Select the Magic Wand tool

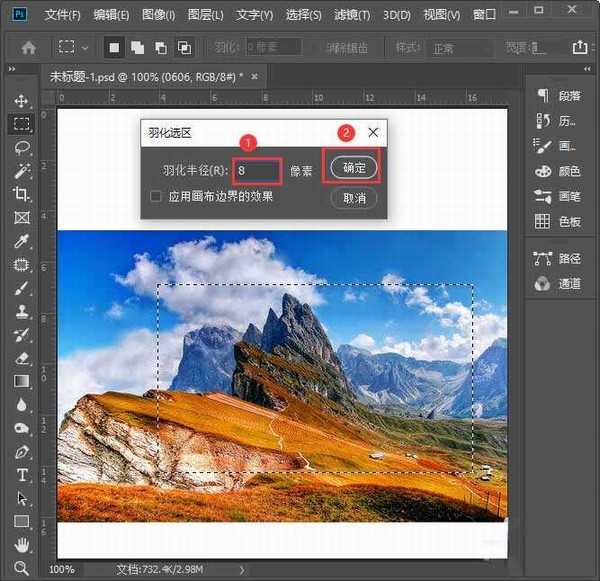coord(22,171)
